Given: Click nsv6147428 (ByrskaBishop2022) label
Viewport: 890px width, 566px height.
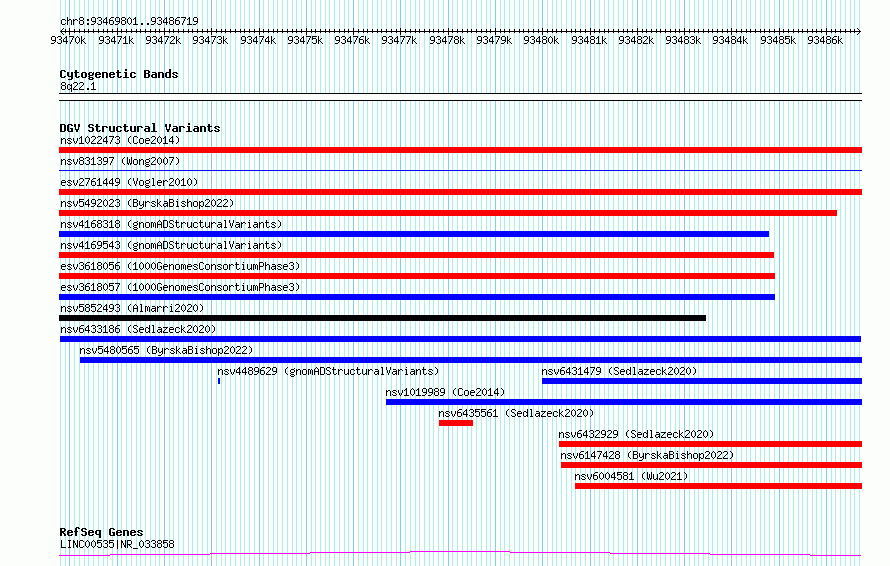Looking at the screenshot, I should click(x=647, y=455).
